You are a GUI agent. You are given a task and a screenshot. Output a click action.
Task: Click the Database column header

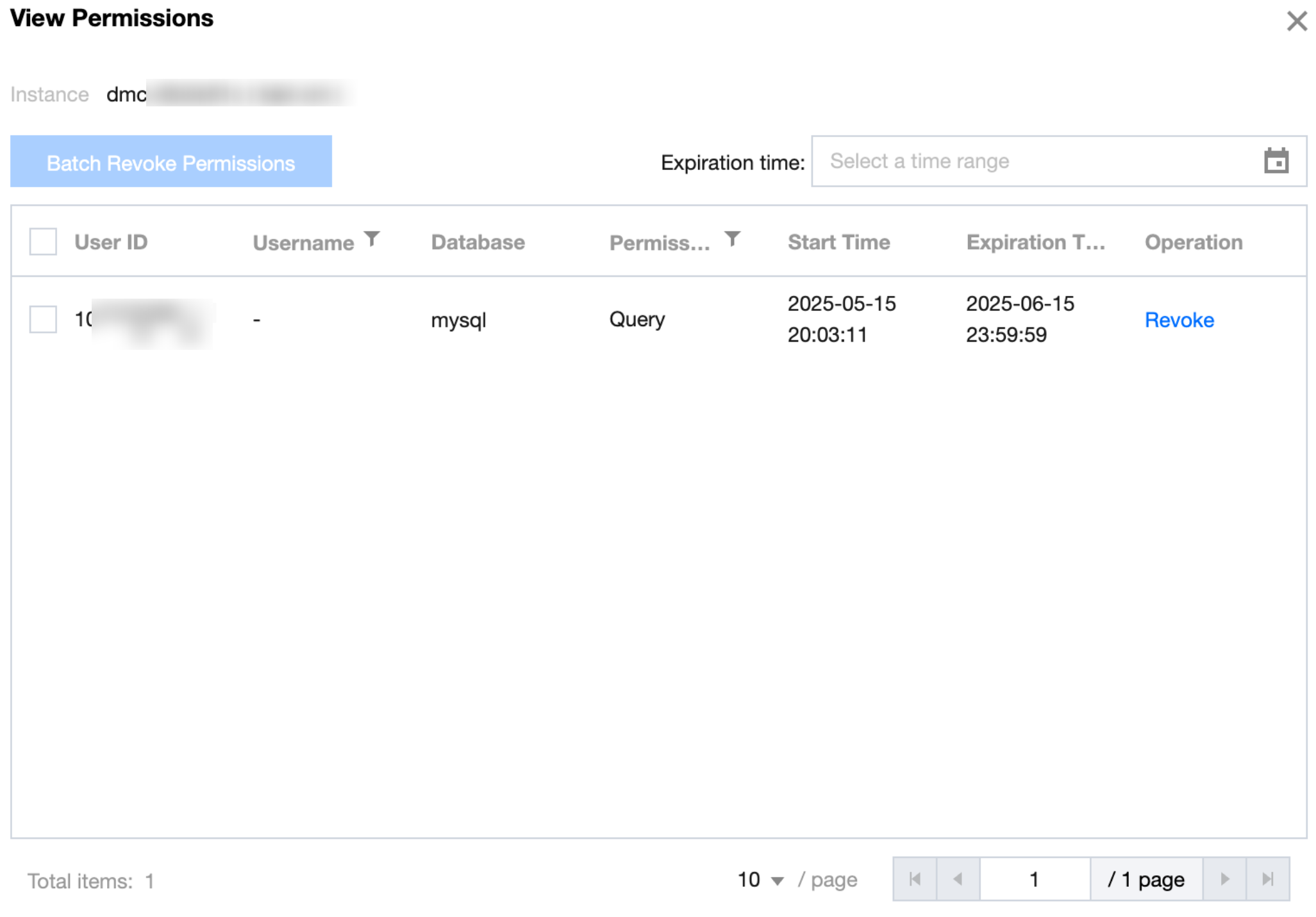pyautogui.click(x=478, y=242)
